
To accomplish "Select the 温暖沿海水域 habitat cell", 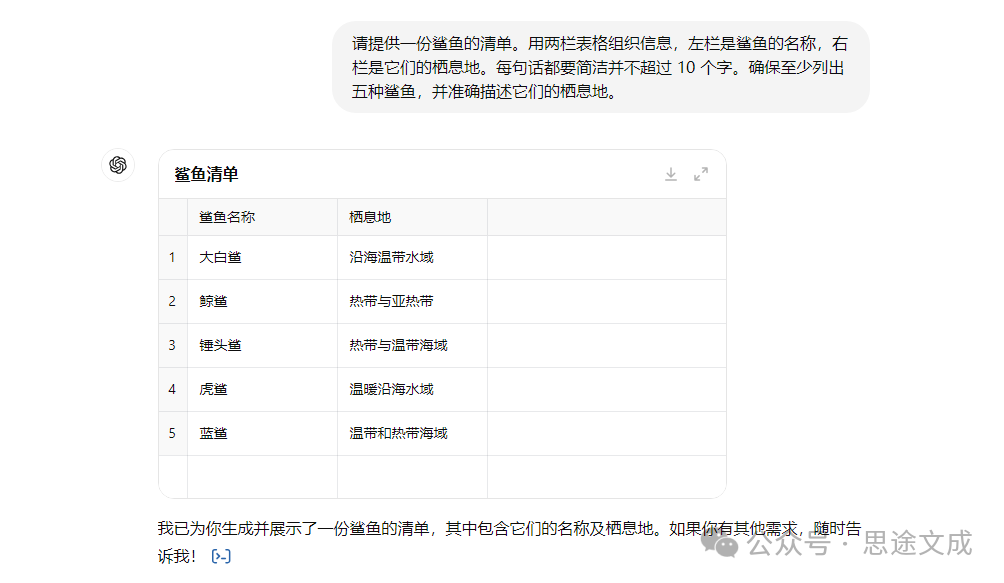I will (x=391, y=389).
